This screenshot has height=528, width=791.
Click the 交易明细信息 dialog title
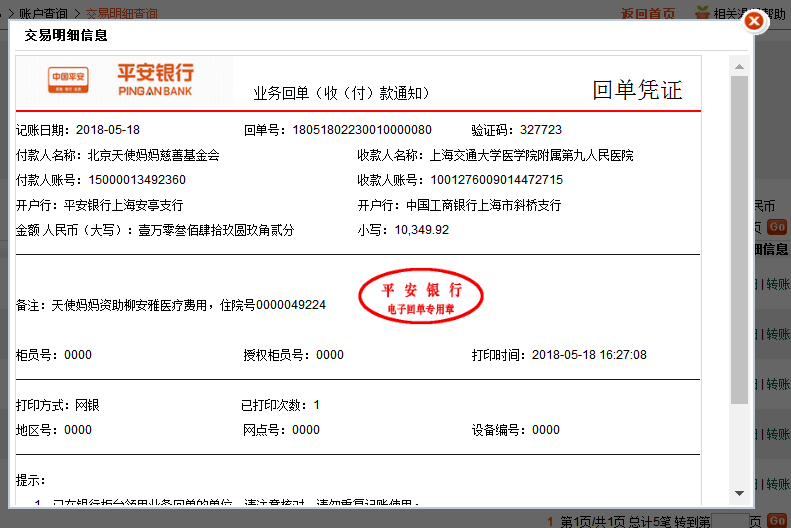tap(66, 35)
